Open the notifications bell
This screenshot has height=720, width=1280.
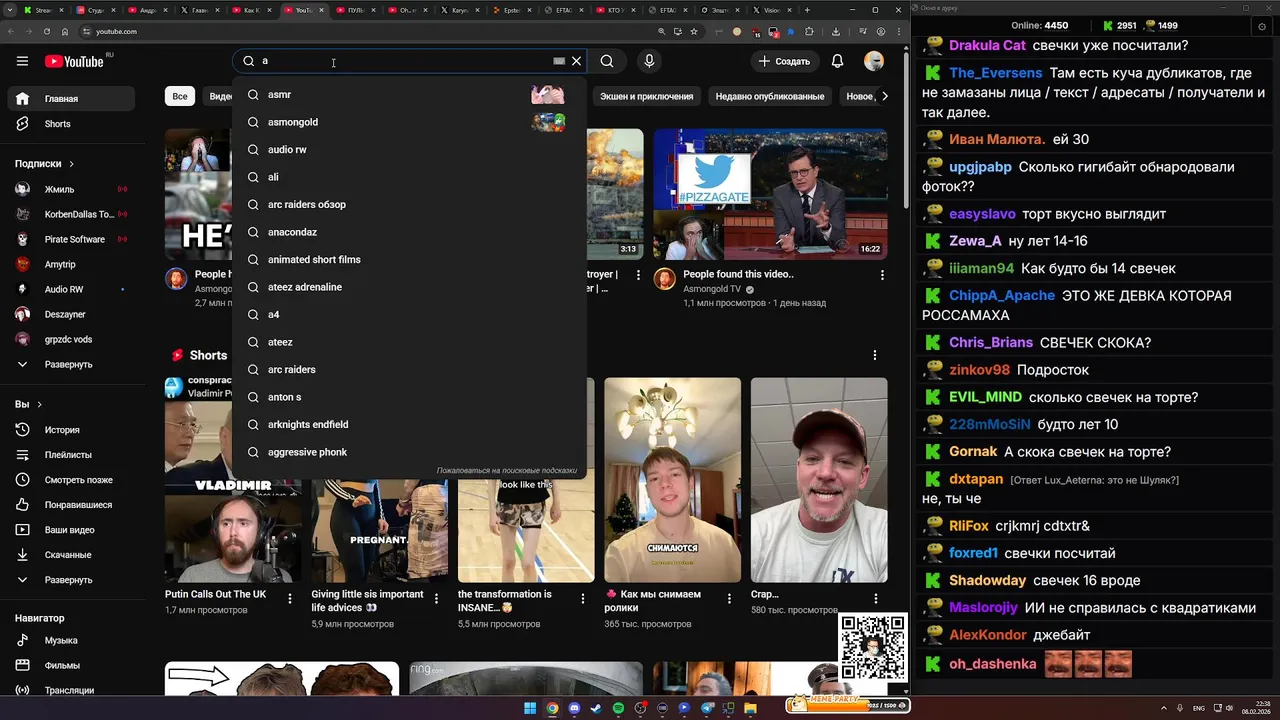838,61
